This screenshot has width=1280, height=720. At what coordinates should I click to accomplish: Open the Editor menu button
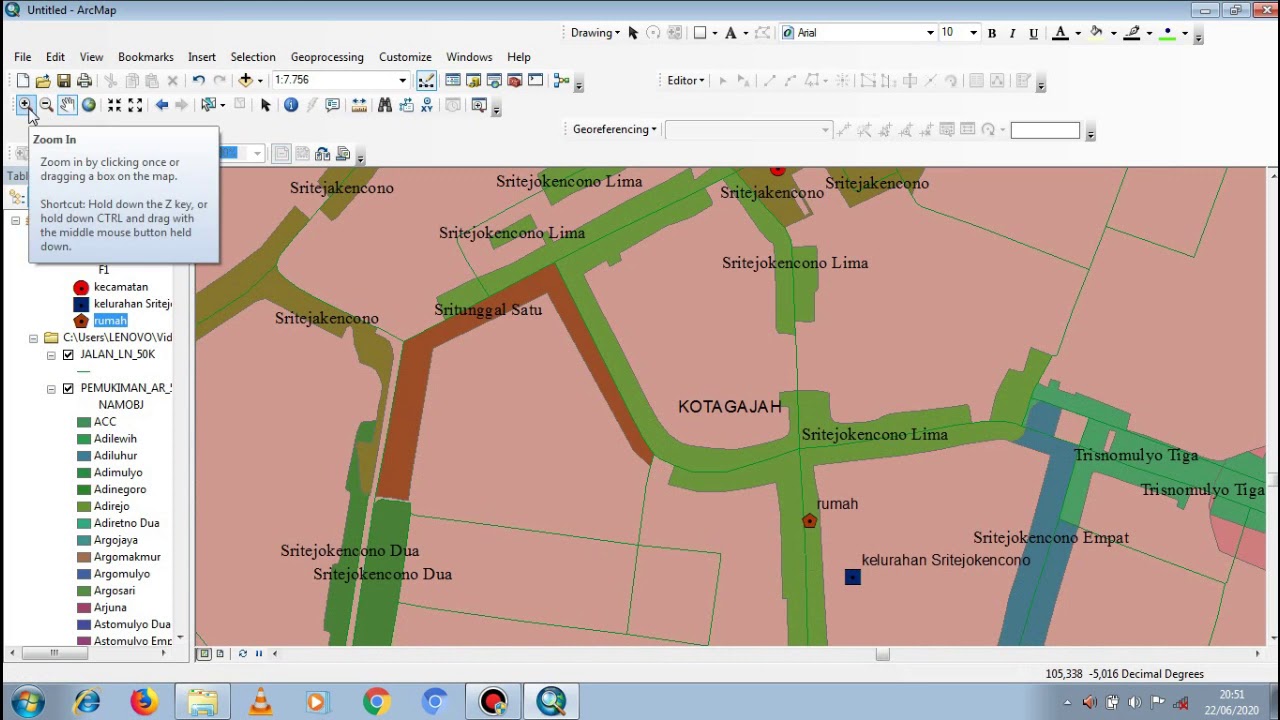pyautogui.click(x=686, y=80)
